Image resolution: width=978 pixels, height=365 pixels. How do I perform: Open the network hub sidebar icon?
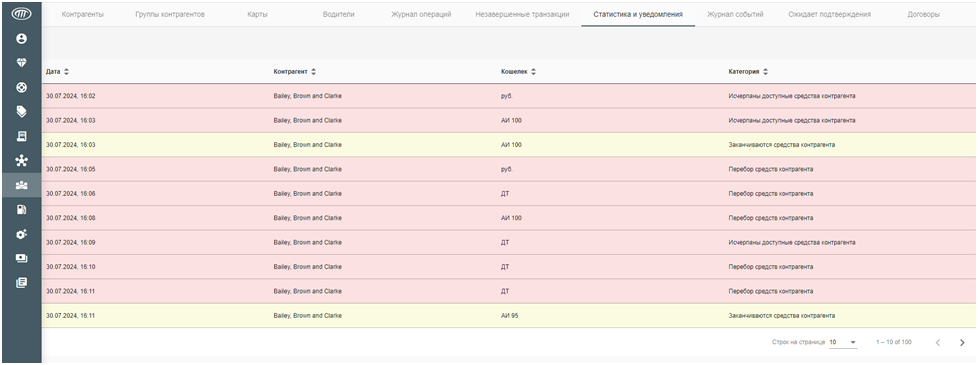point(21,161)
